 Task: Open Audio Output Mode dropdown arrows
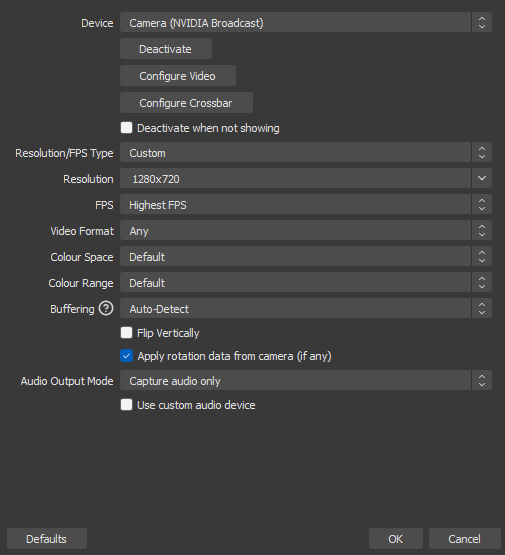pos(482,381)
